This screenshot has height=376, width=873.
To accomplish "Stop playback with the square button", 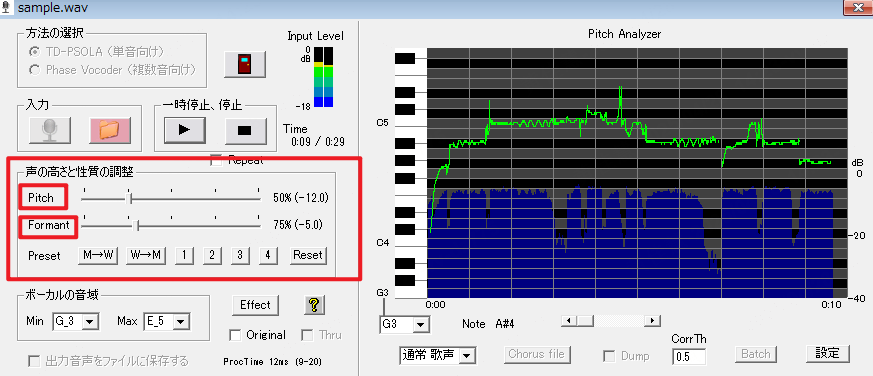I will (x=246, y=130).
